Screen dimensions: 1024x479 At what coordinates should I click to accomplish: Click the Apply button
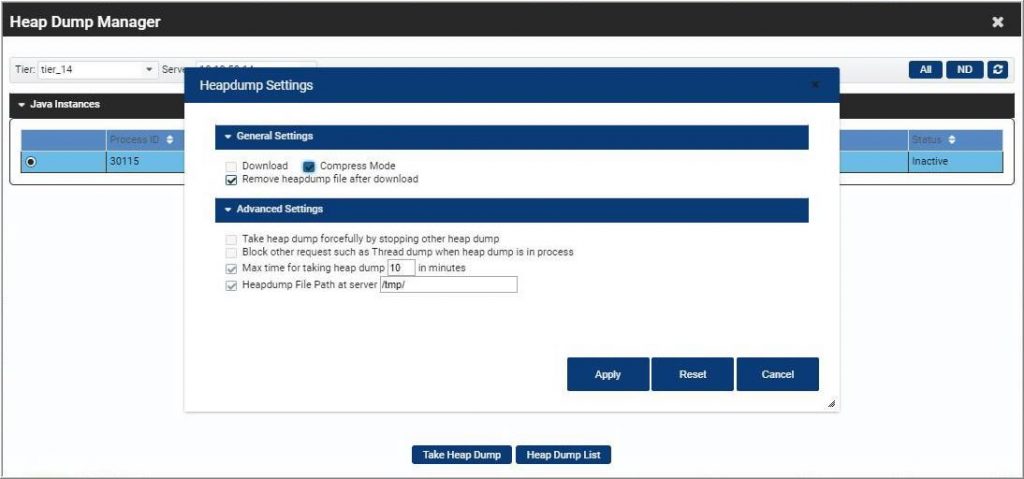click(607, 374)
